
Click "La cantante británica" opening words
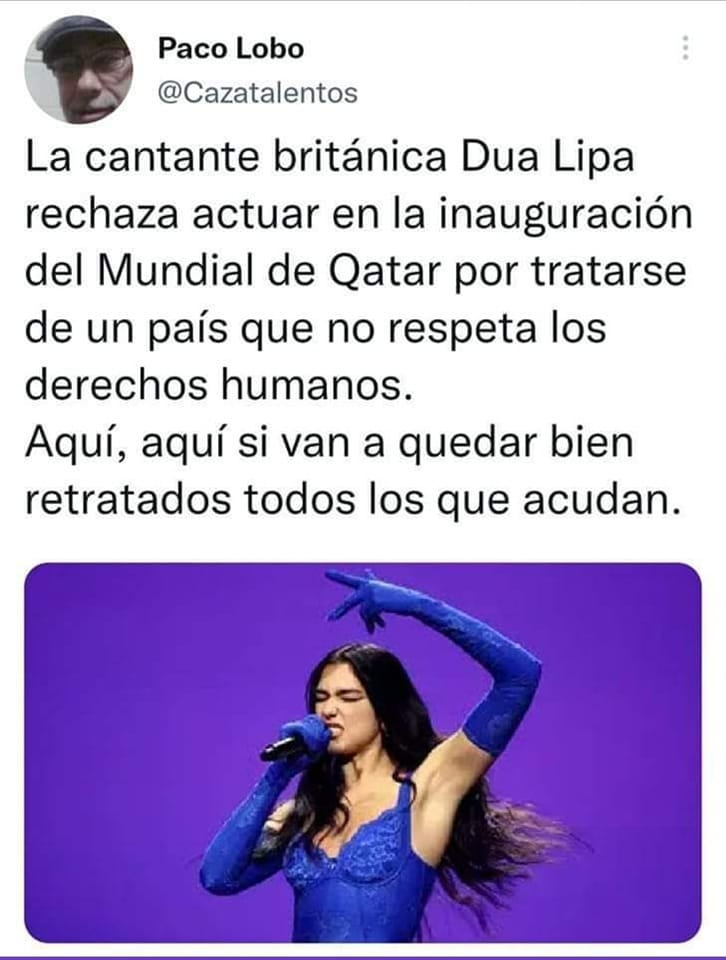pos(236,158)
